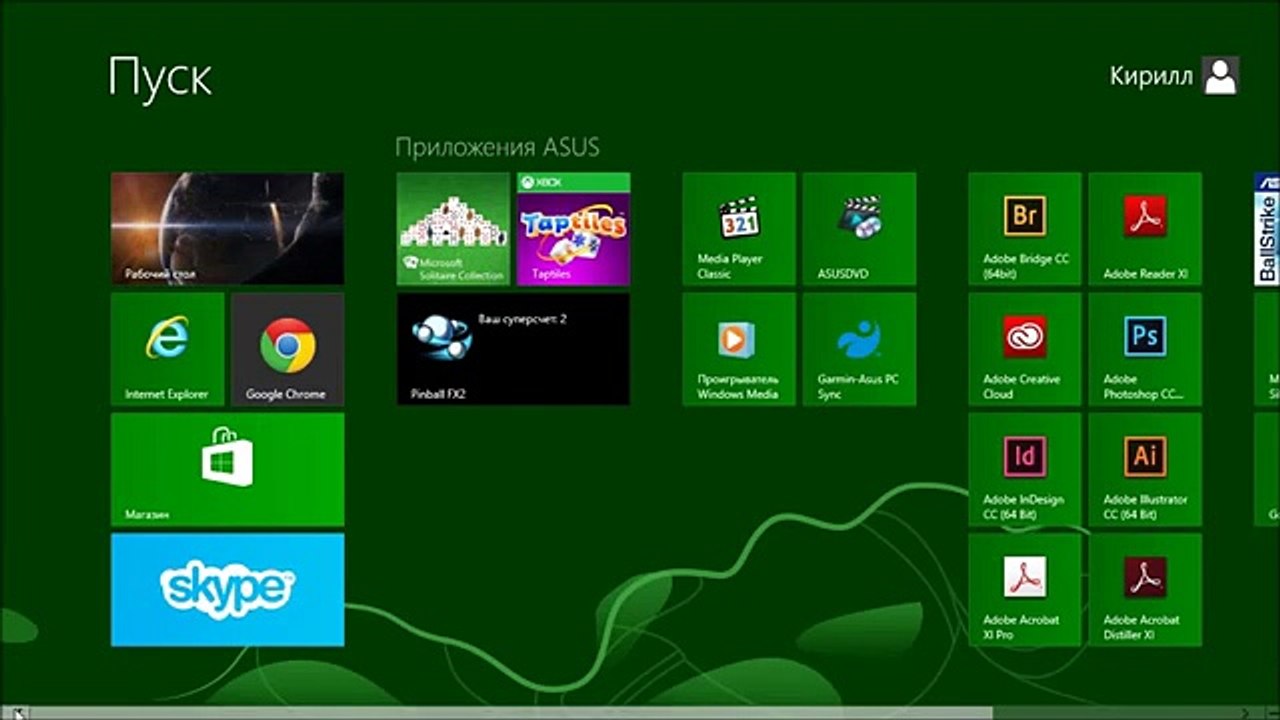Open the Desktop (Рабочий стол) tile
The image size is (1280, 720).
227,228
